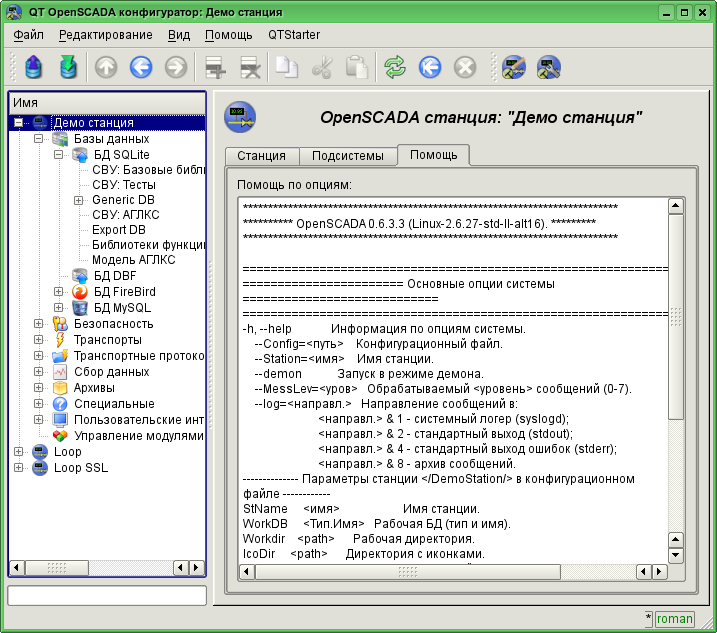This screenshot has height=633, width=717.
Task: Switch to the Станция tab
Action: pos(262,156)
